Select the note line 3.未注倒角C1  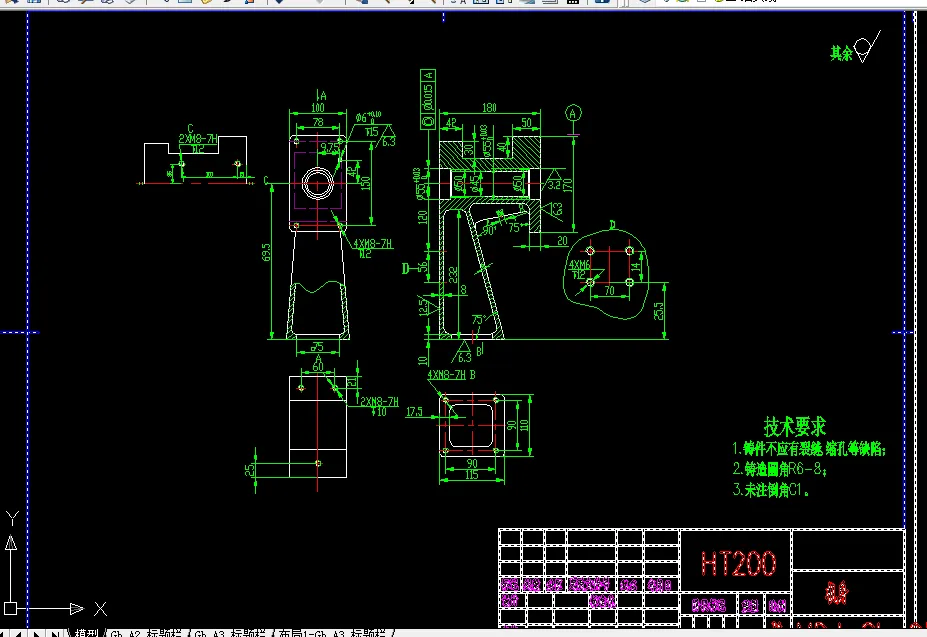coord(771,490)
